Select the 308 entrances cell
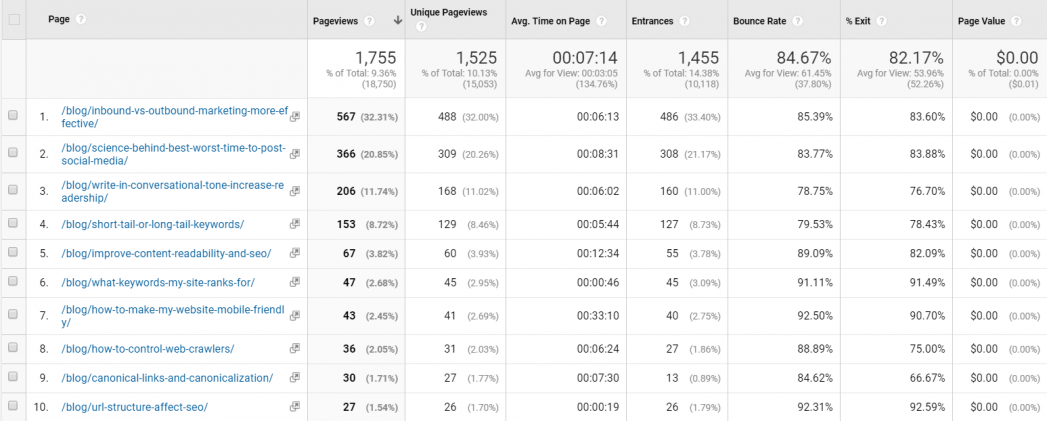Viewport: 1047px width, 421px height. (x=668, y=154)
